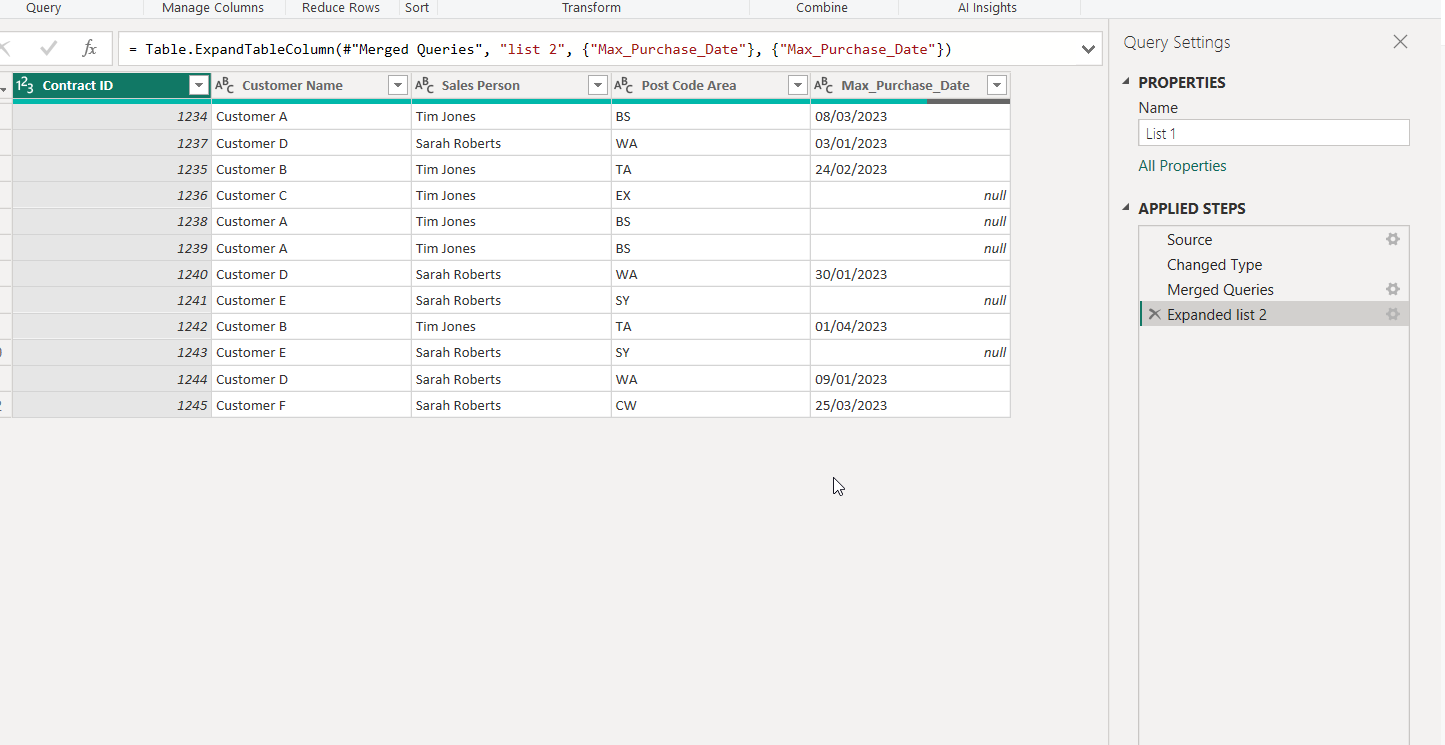The width and height of the screenshot is (1445, 745).
Task: Click the Customer Name column header
Action: pos(311,86)
